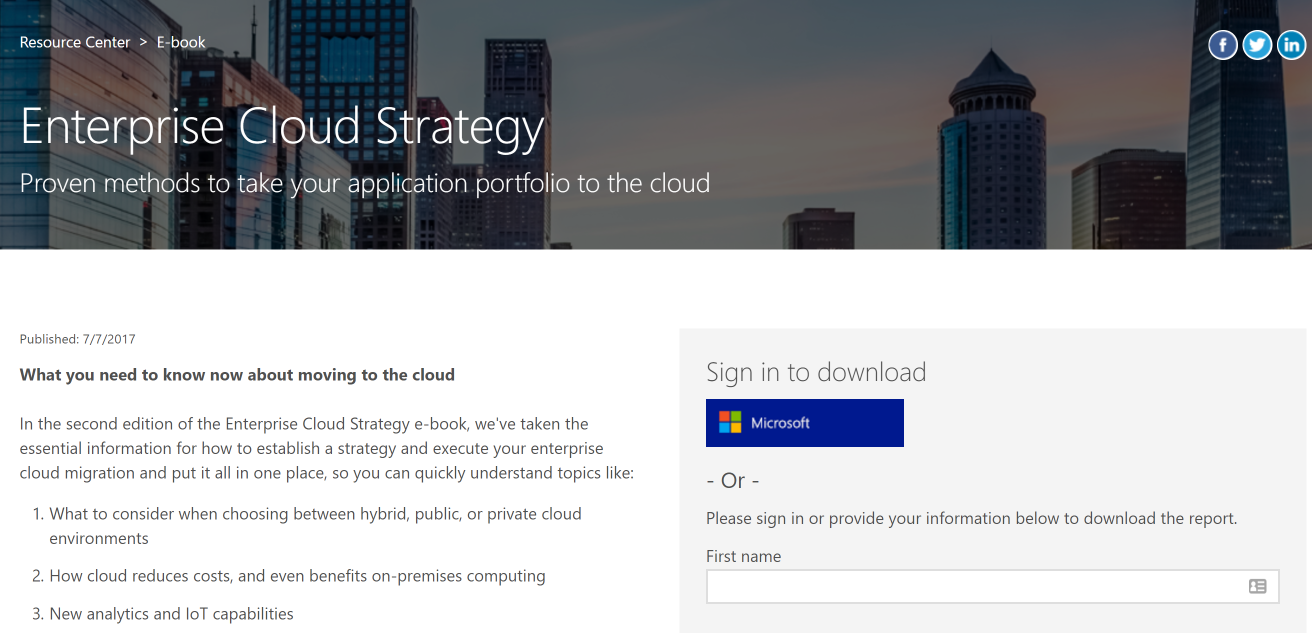Click the breadcrumb chevron separator
The height and width of the screenshot is (633, 1312).
pos(142,42)
